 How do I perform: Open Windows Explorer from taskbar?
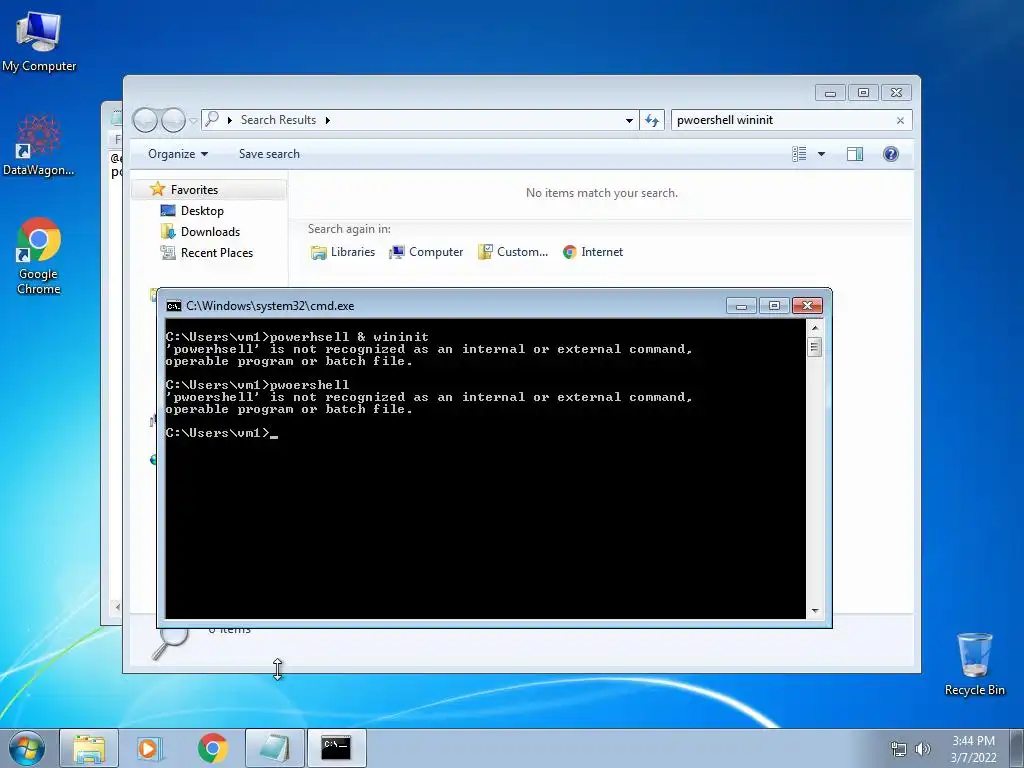89,748
